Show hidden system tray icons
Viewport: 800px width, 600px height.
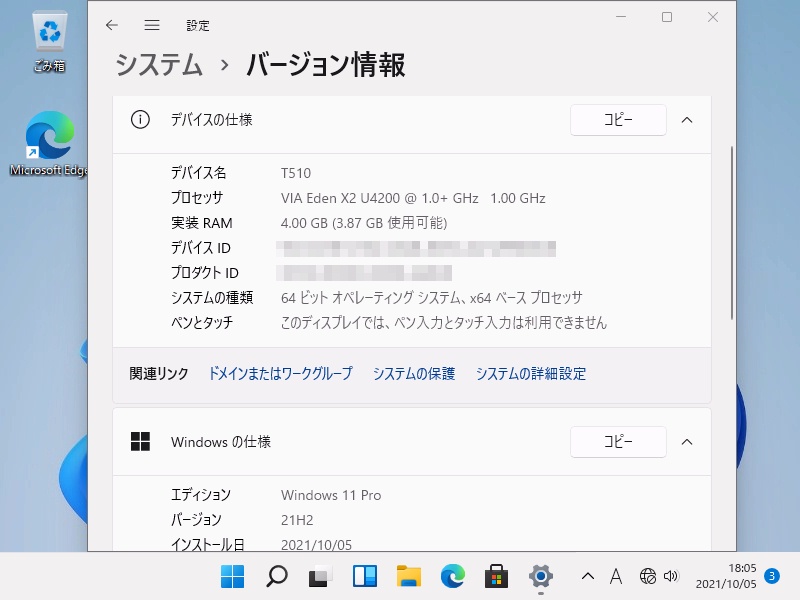(x=588, y=577)
